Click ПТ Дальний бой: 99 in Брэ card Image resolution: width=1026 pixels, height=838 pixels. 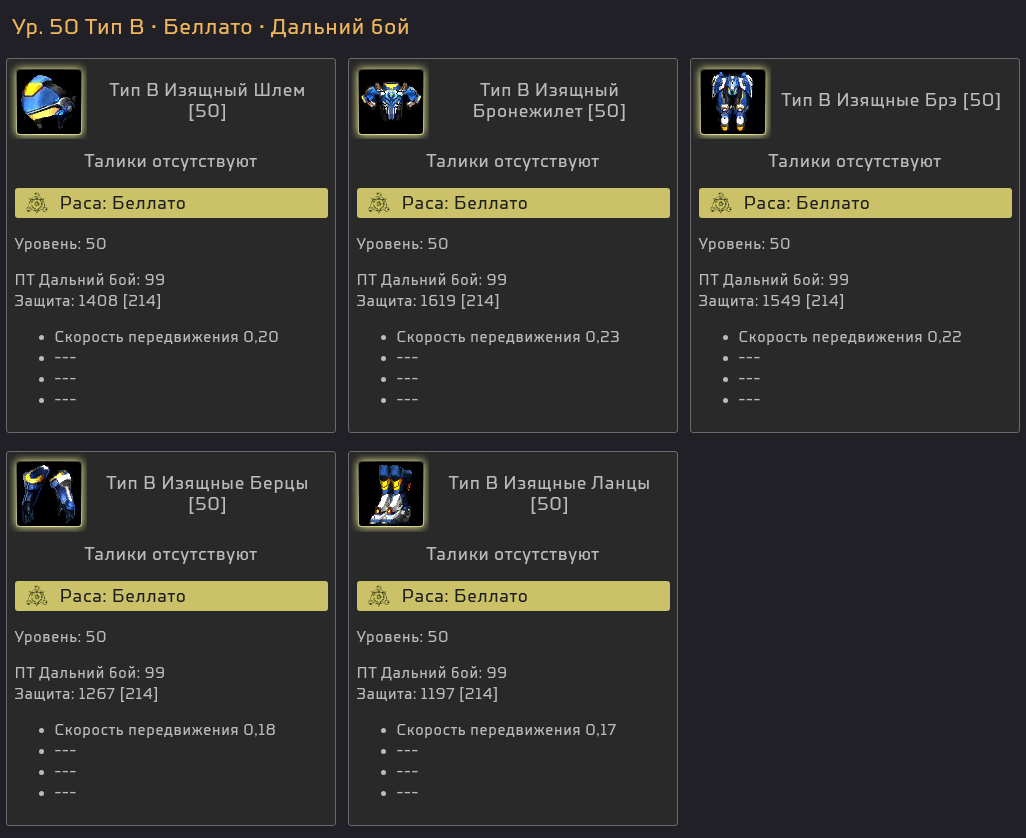(x=773, y=280)
